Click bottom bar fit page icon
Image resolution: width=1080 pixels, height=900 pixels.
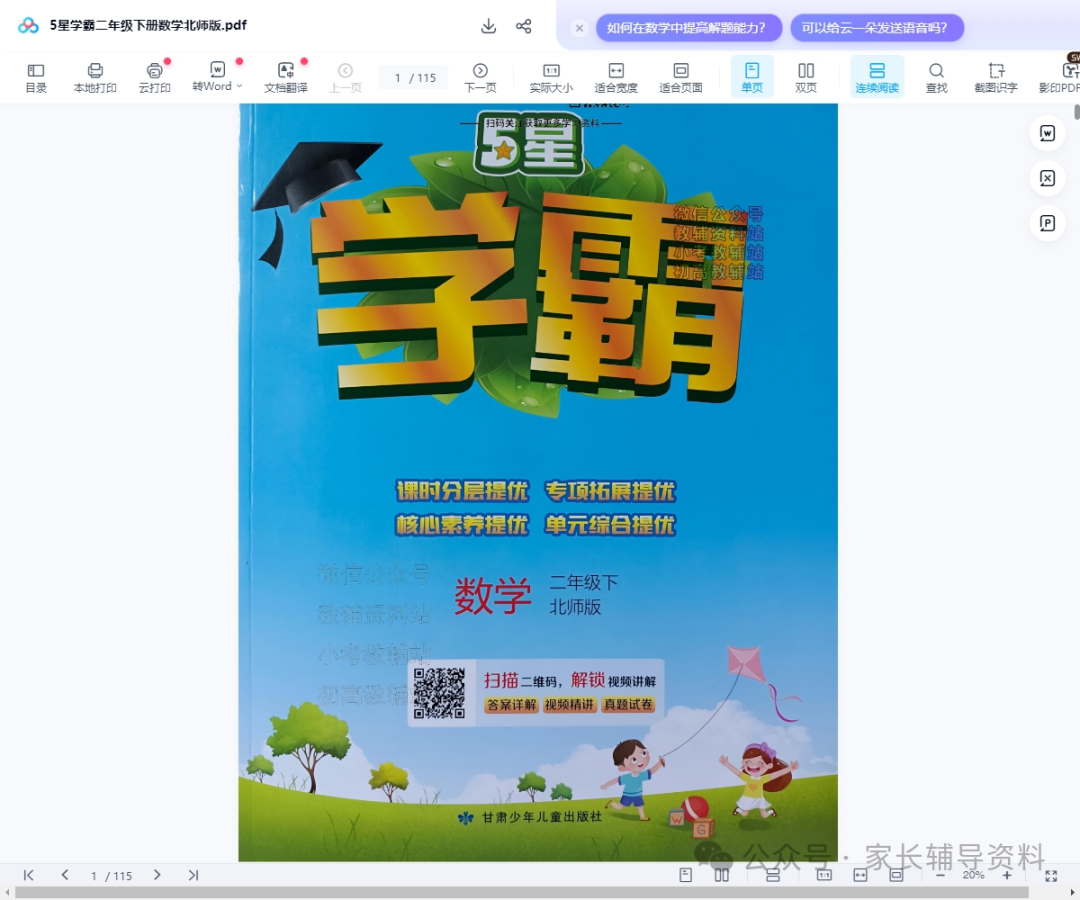coord(896,875)
